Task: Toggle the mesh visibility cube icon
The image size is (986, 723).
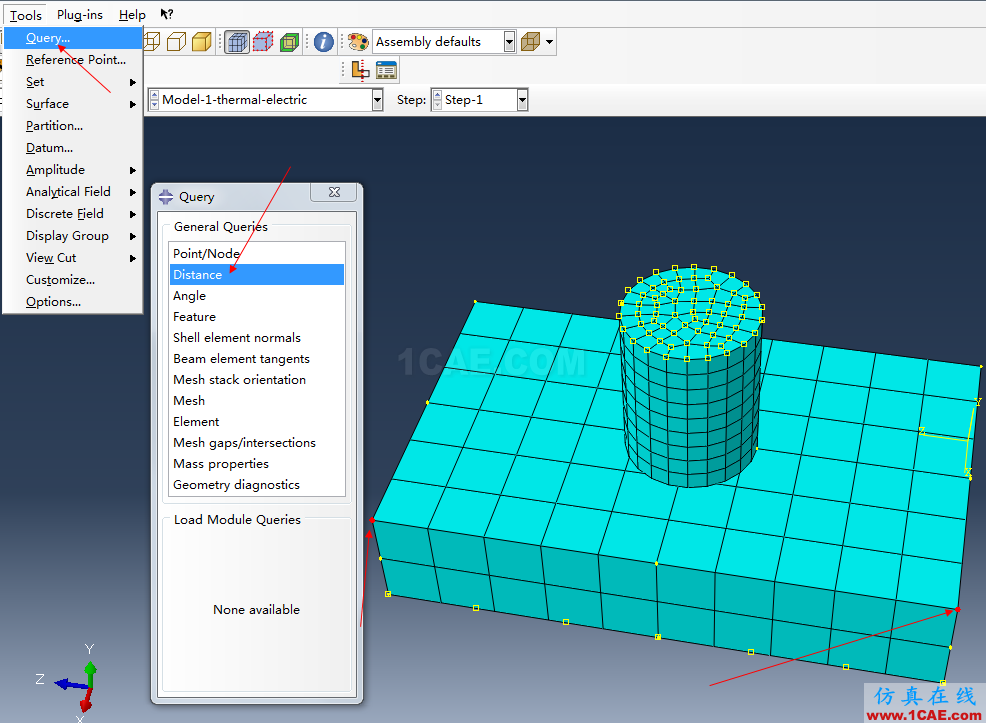Action: click(x=237, y=42)
